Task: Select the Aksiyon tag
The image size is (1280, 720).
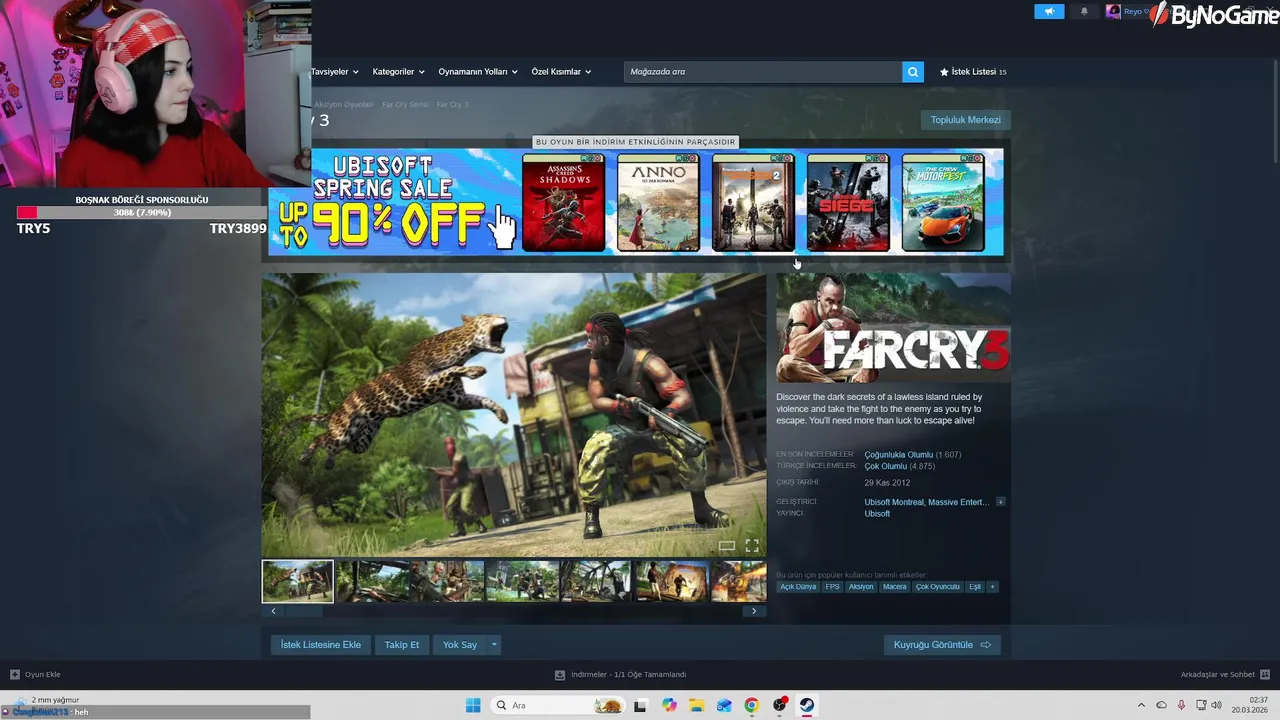Action: click(861, 587)
